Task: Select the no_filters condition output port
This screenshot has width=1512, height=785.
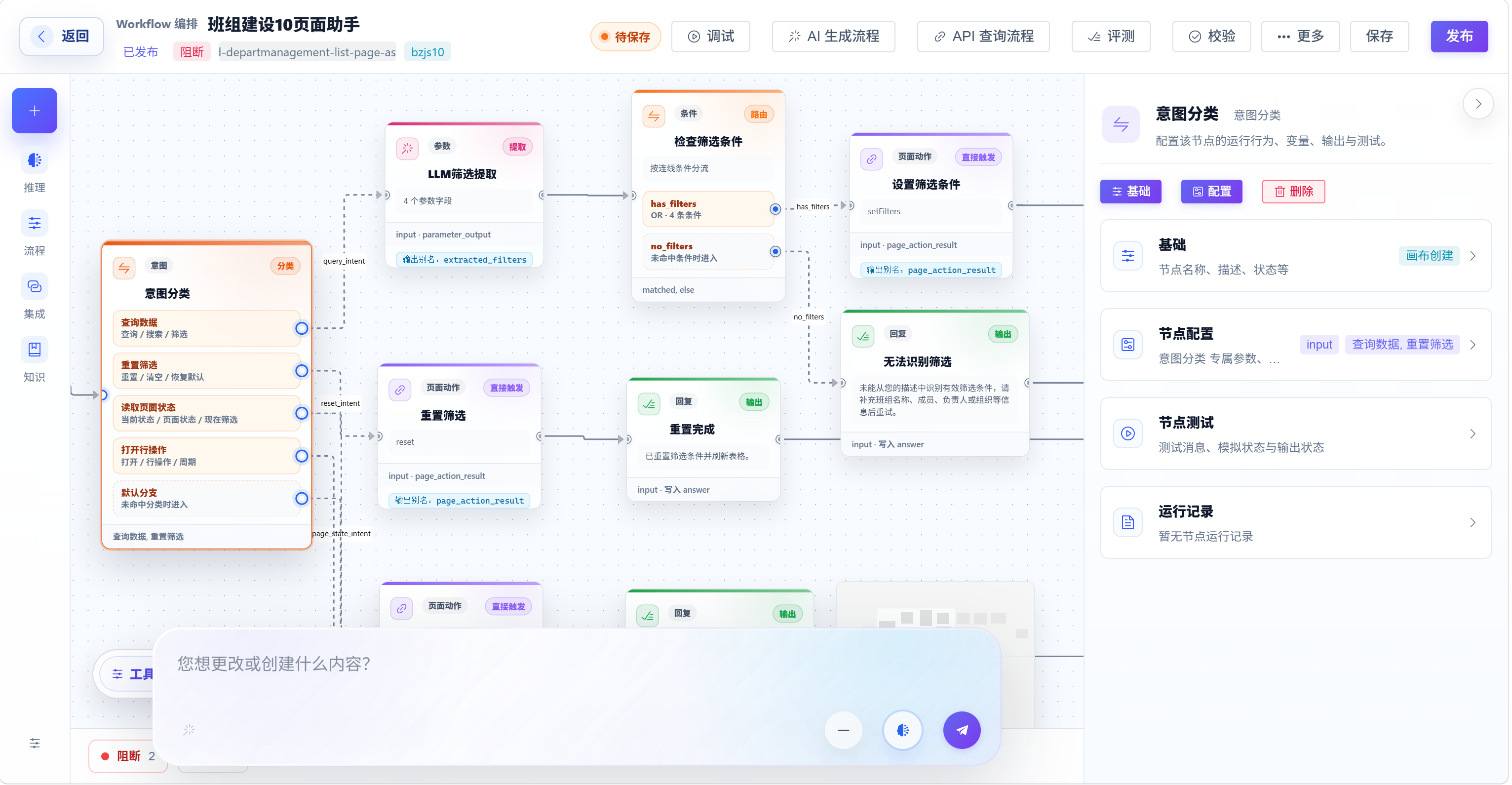Action: tap(775, 251)
